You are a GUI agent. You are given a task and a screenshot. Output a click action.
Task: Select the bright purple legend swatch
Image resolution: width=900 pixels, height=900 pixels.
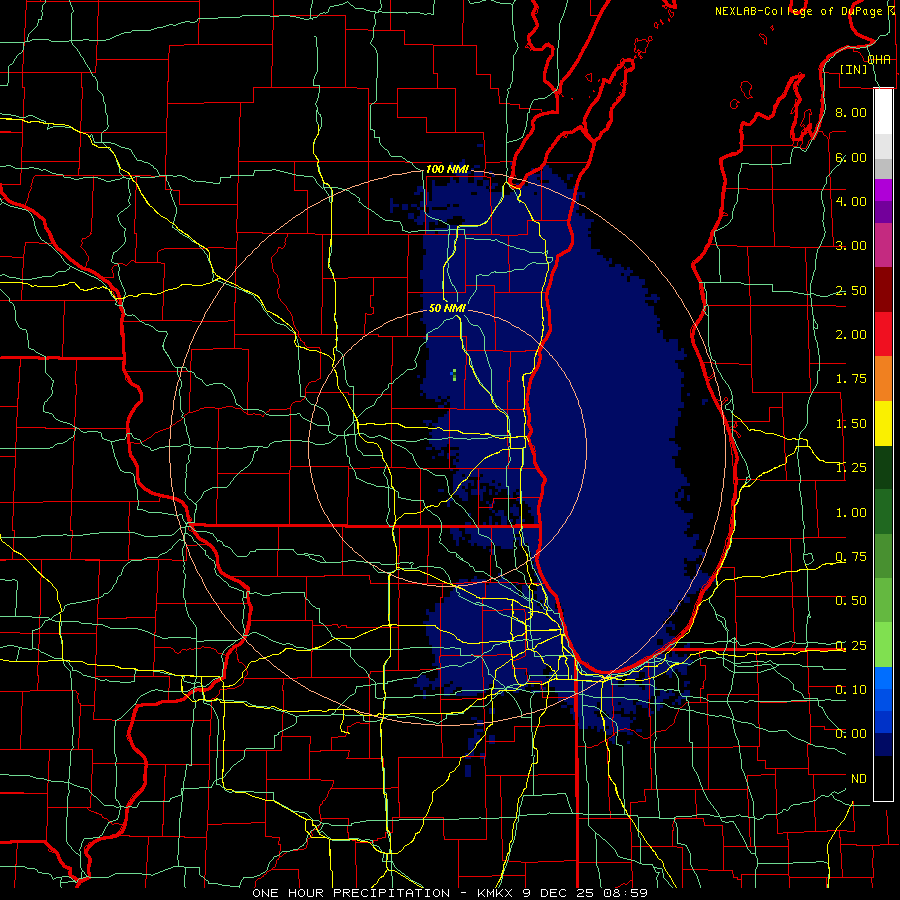883,191
